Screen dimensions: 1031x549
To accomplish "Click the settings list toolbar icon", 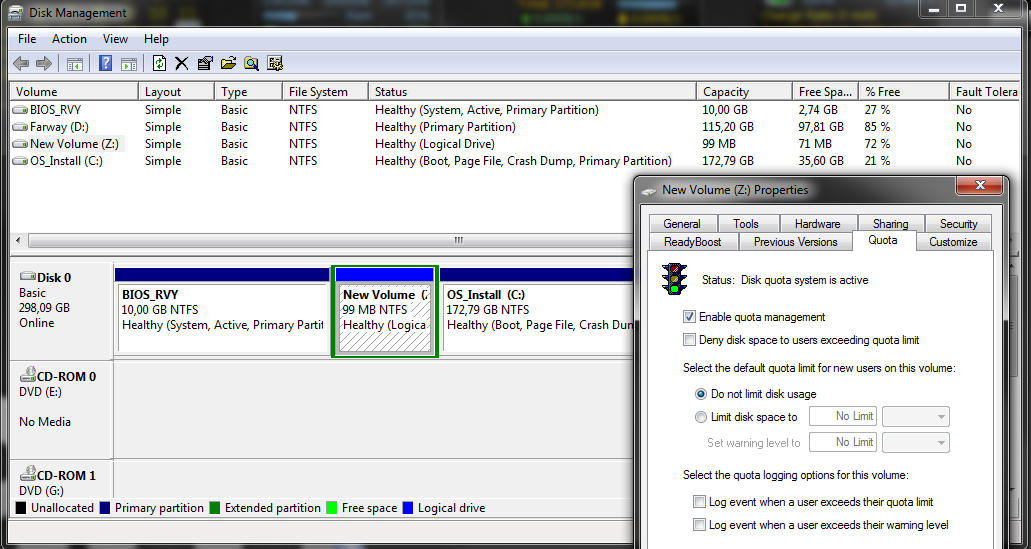I will coord(275,63).
